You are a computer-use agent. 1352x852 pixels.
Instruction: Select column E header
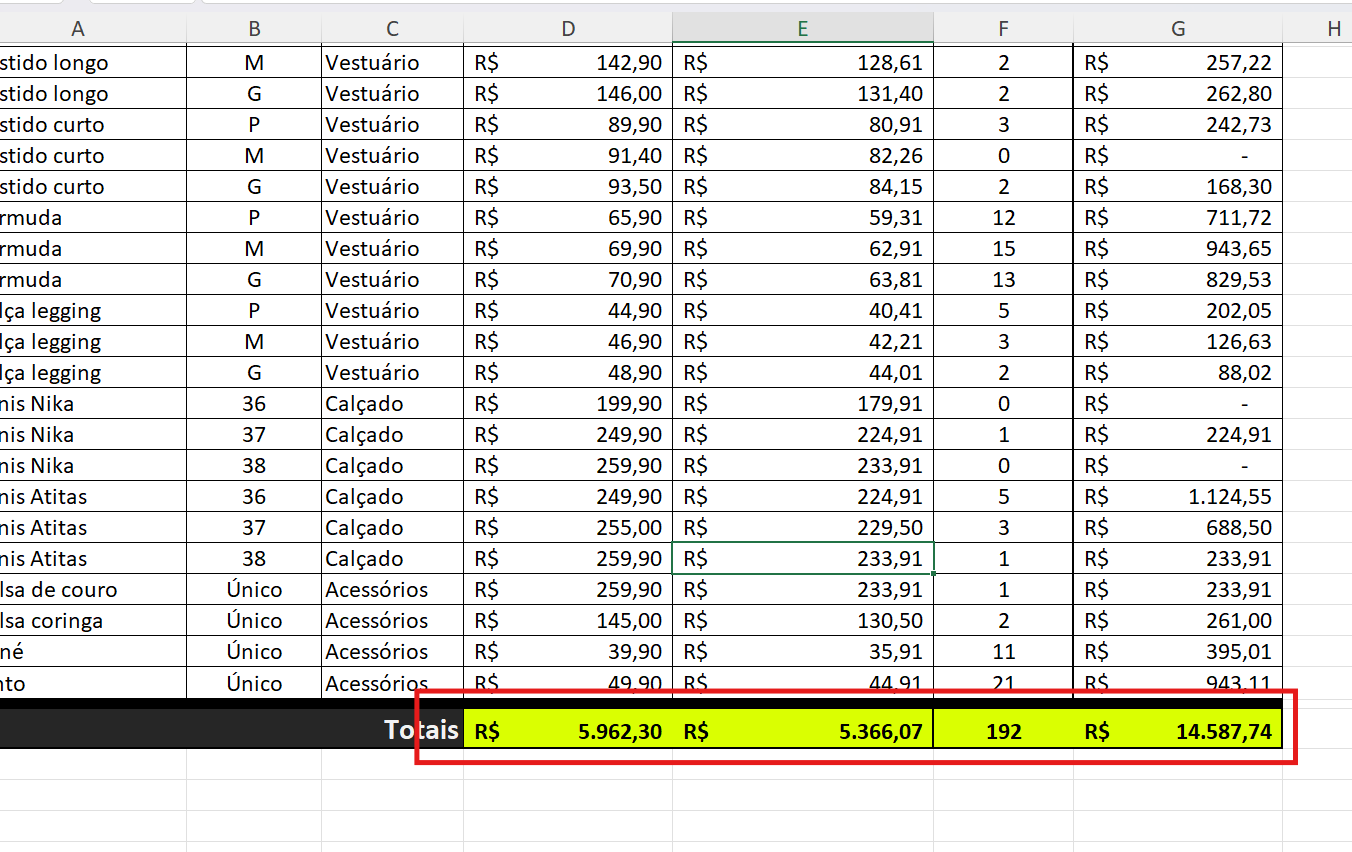point(803,29)
